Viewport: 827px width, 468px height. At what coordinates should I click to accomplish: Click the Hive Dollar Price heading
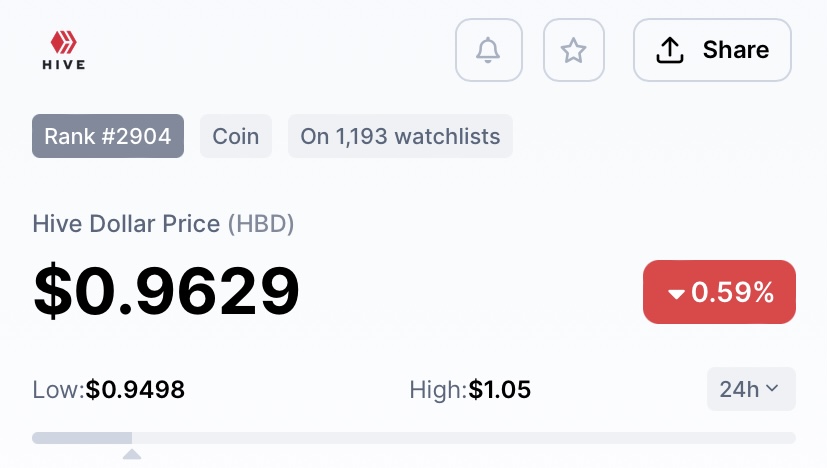(126, 224)
